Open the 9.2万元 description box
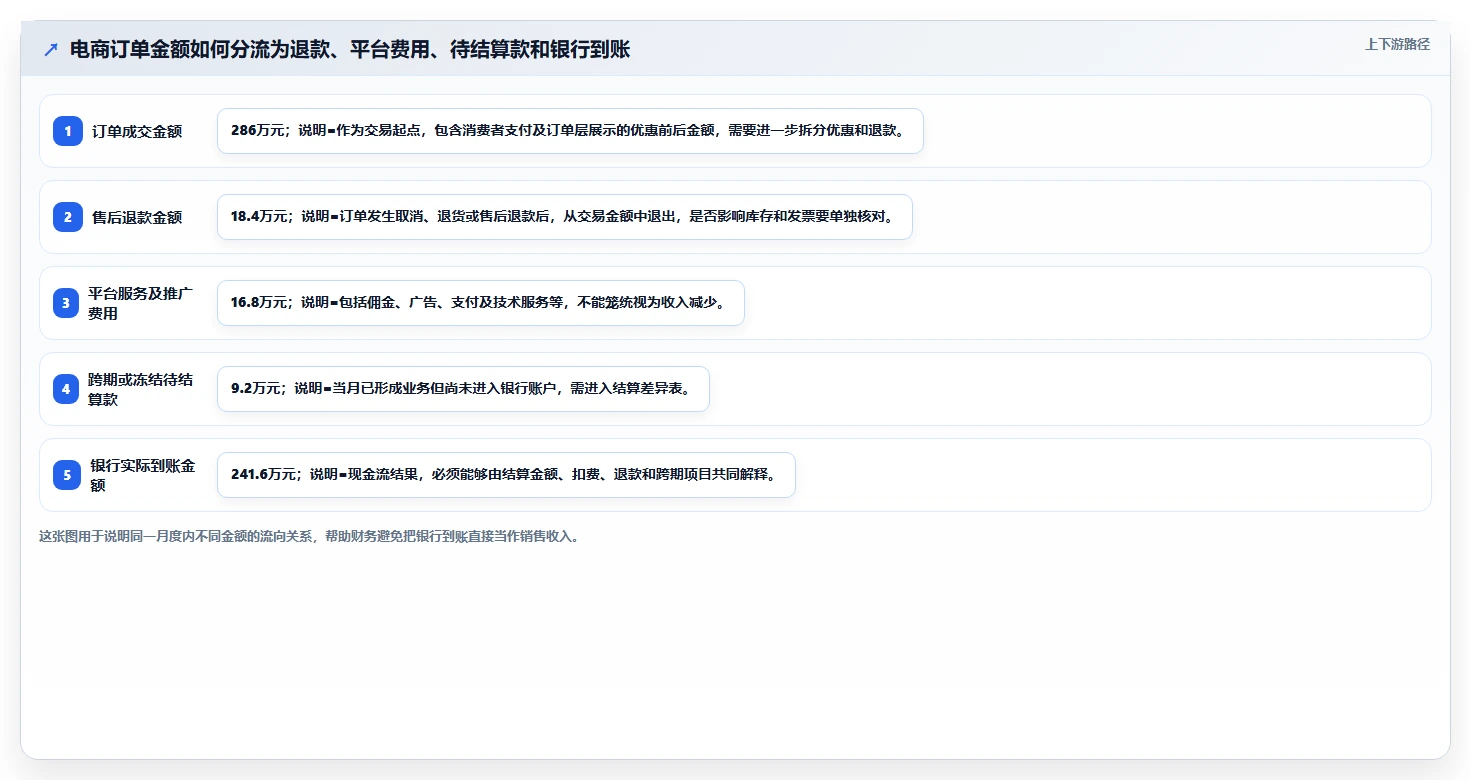This screenshot has width=1471, height=780. 463,389
